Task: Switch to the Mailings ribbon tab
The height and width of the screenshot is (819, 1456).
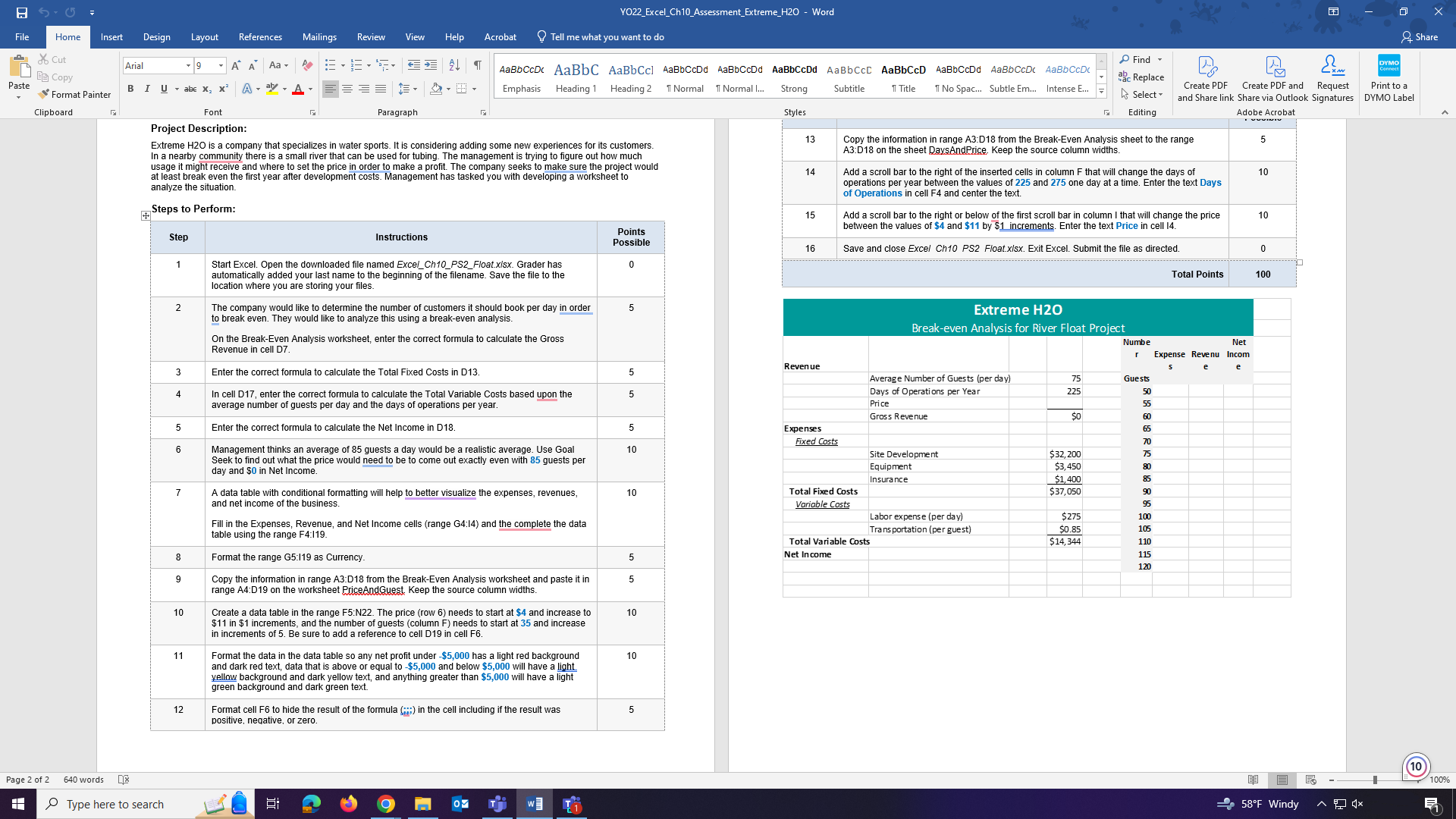Action: [x=319, y=36]
